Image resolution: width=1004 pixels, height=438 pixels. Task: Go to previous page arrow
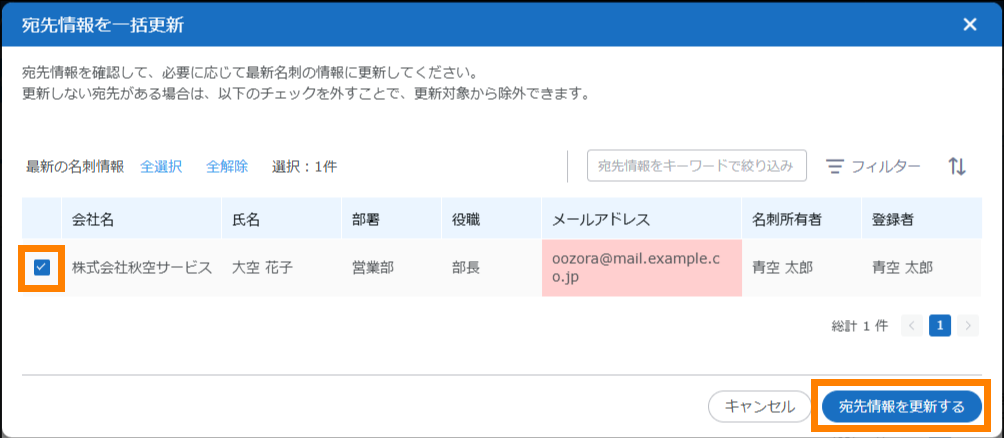[911, 325]
